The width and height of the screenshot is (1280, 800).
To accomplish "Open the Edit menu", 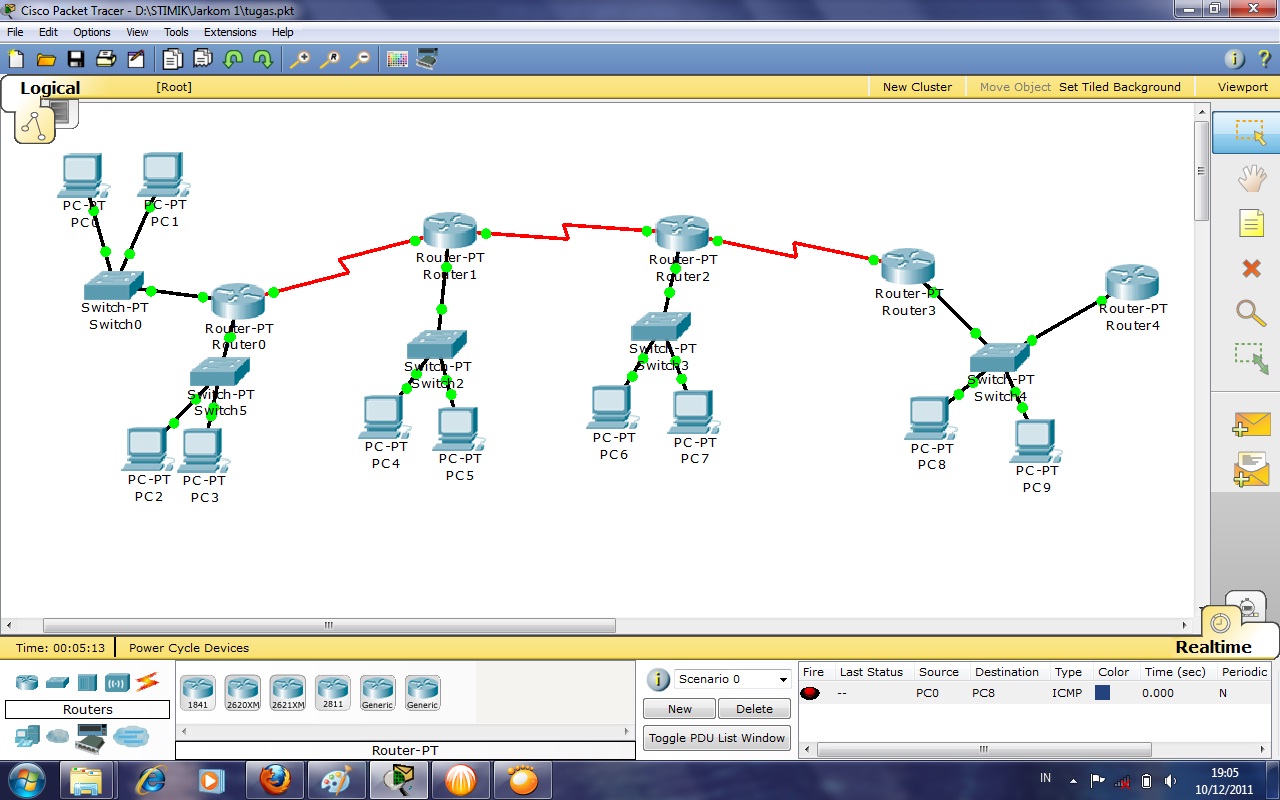I will 48,32.
